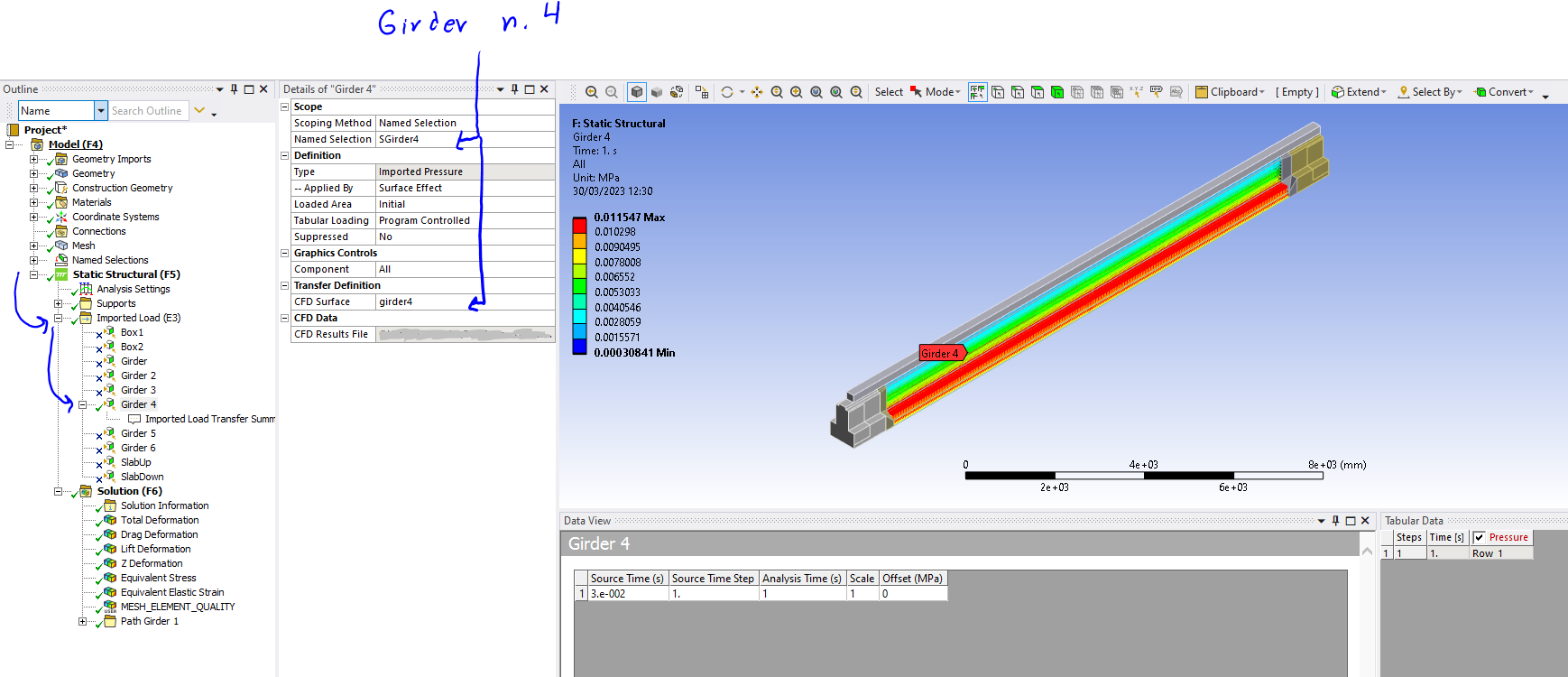Select the SlabUp imported load
The image size is (1568, 677).
136,462
